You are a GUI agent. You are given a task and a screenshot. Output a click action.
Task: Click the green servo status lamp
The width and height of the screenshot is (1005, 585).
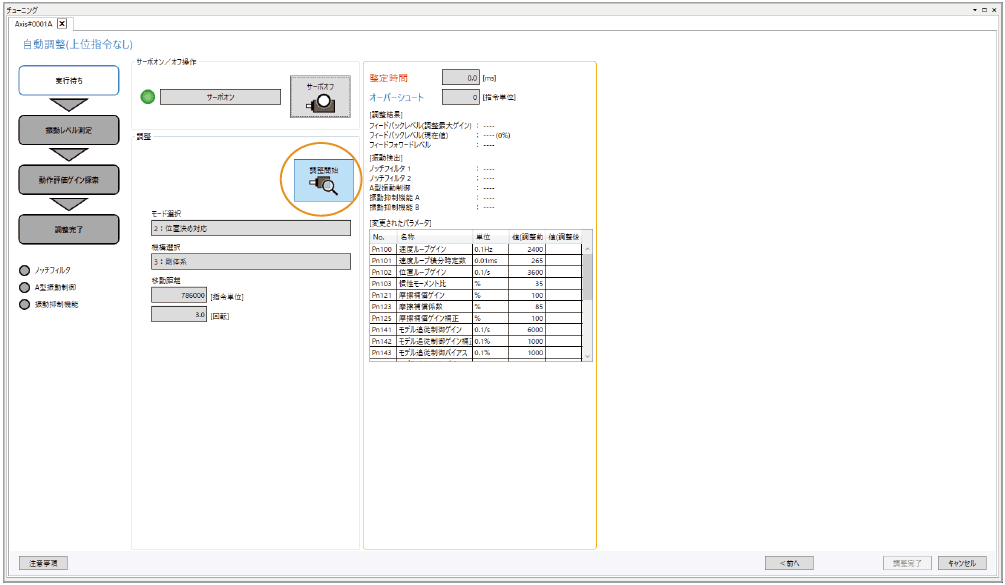pyautogui.click(x=148, y=97)
